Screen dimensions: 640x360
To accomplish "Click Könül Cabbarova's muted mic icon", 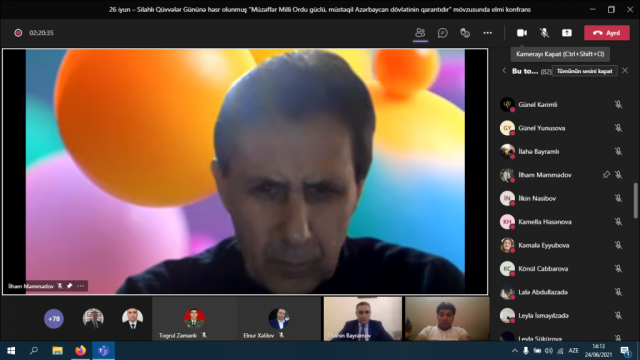I will 618,269.
